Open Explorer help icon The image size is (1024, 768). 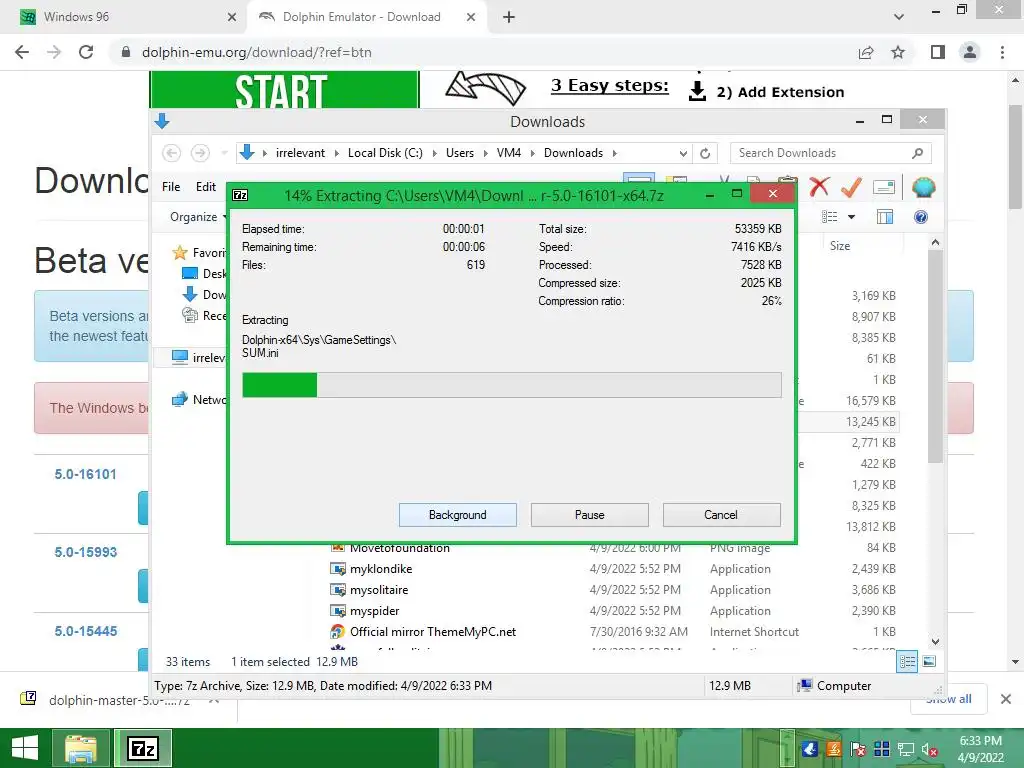[x=921, y=217]
